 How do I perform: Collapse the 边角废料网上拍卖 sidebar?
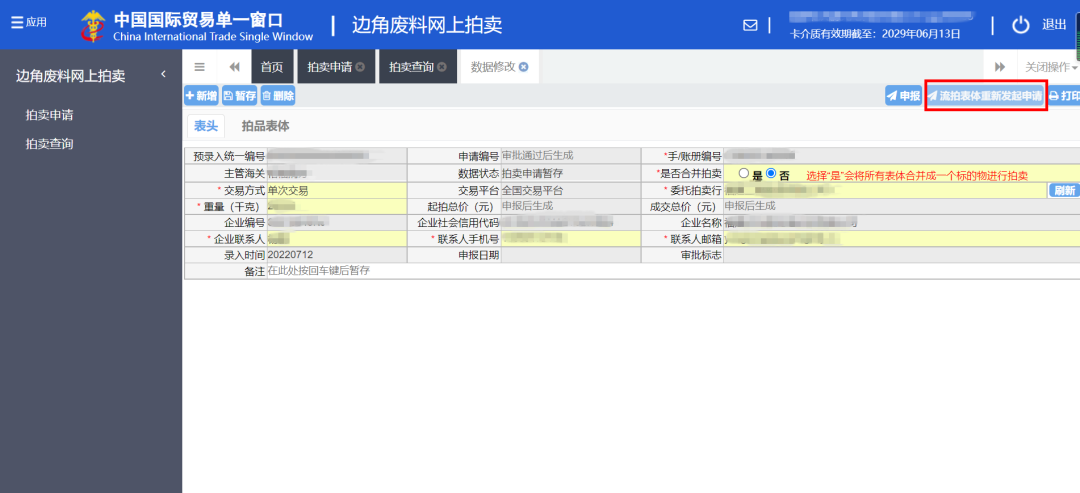[163, 75]
